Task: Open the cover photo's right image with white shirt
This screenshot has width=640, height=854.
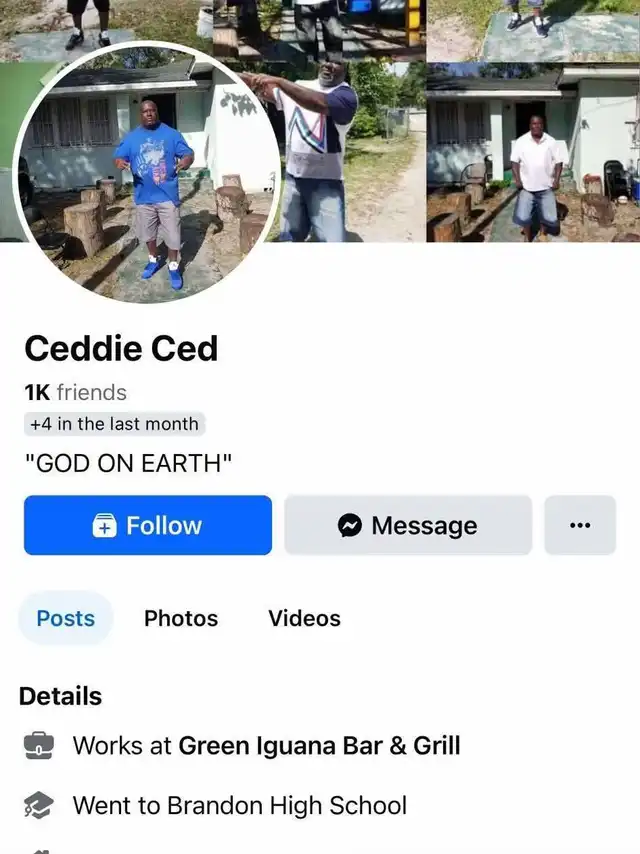Action: [x=533, y=152]
